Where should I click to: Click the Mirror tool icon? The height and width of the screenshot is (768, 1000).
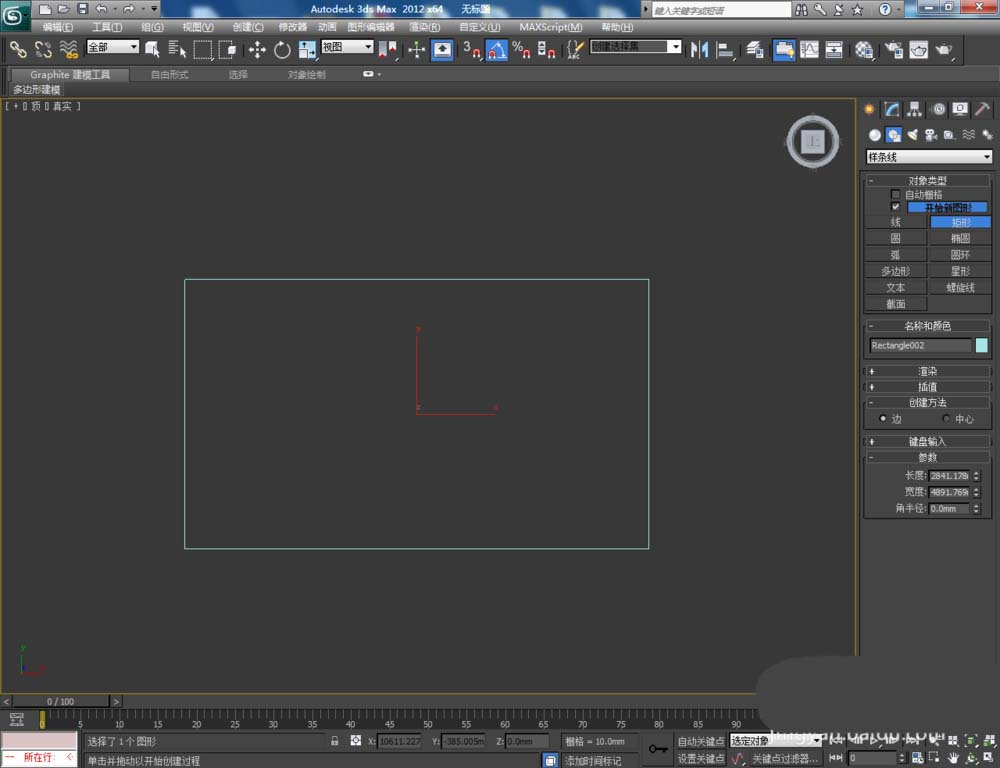click(x=700, y=49)
